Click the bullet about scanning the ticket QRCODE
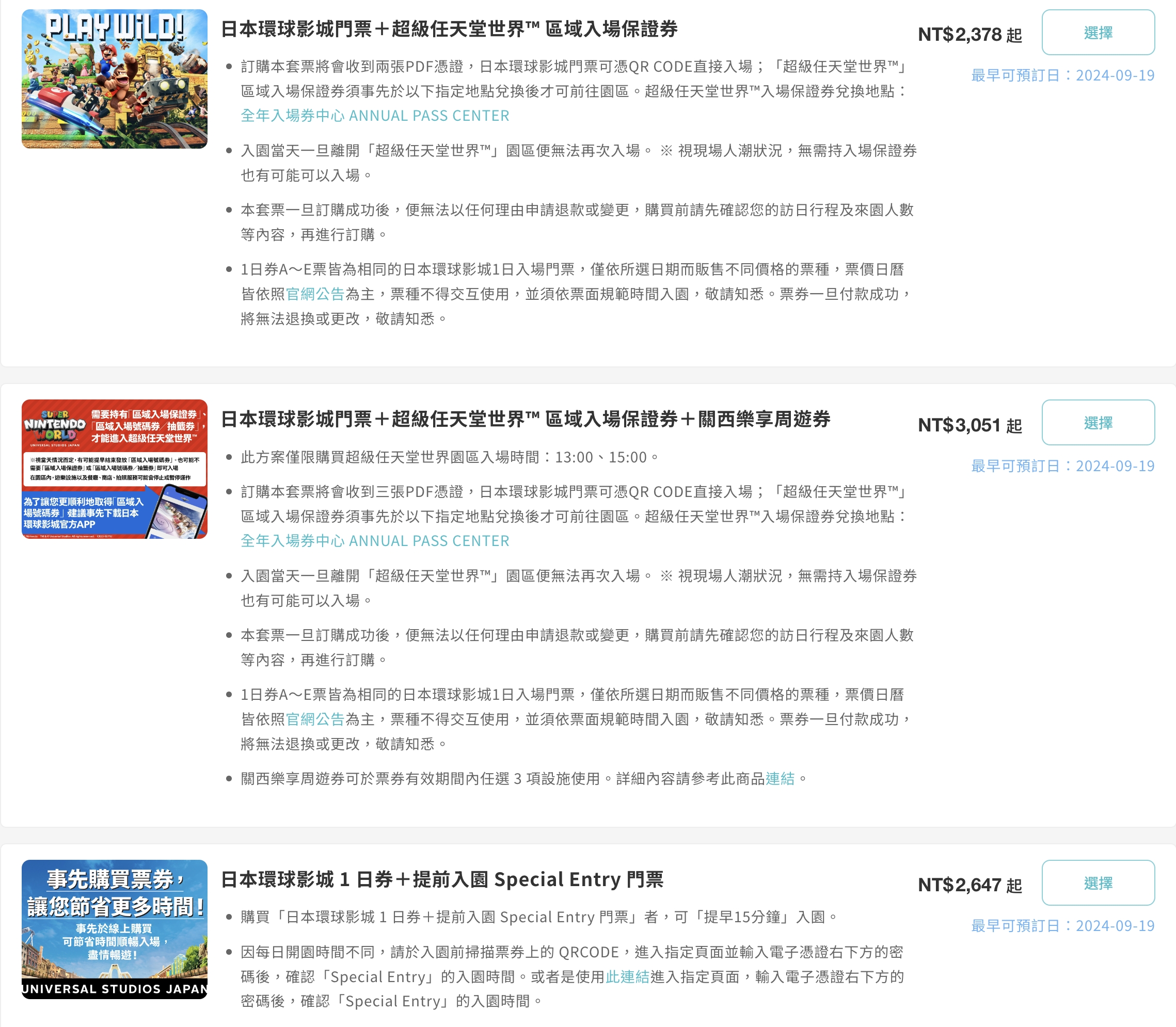This screenshot has width=1176, height=1027. pos(572,977)
